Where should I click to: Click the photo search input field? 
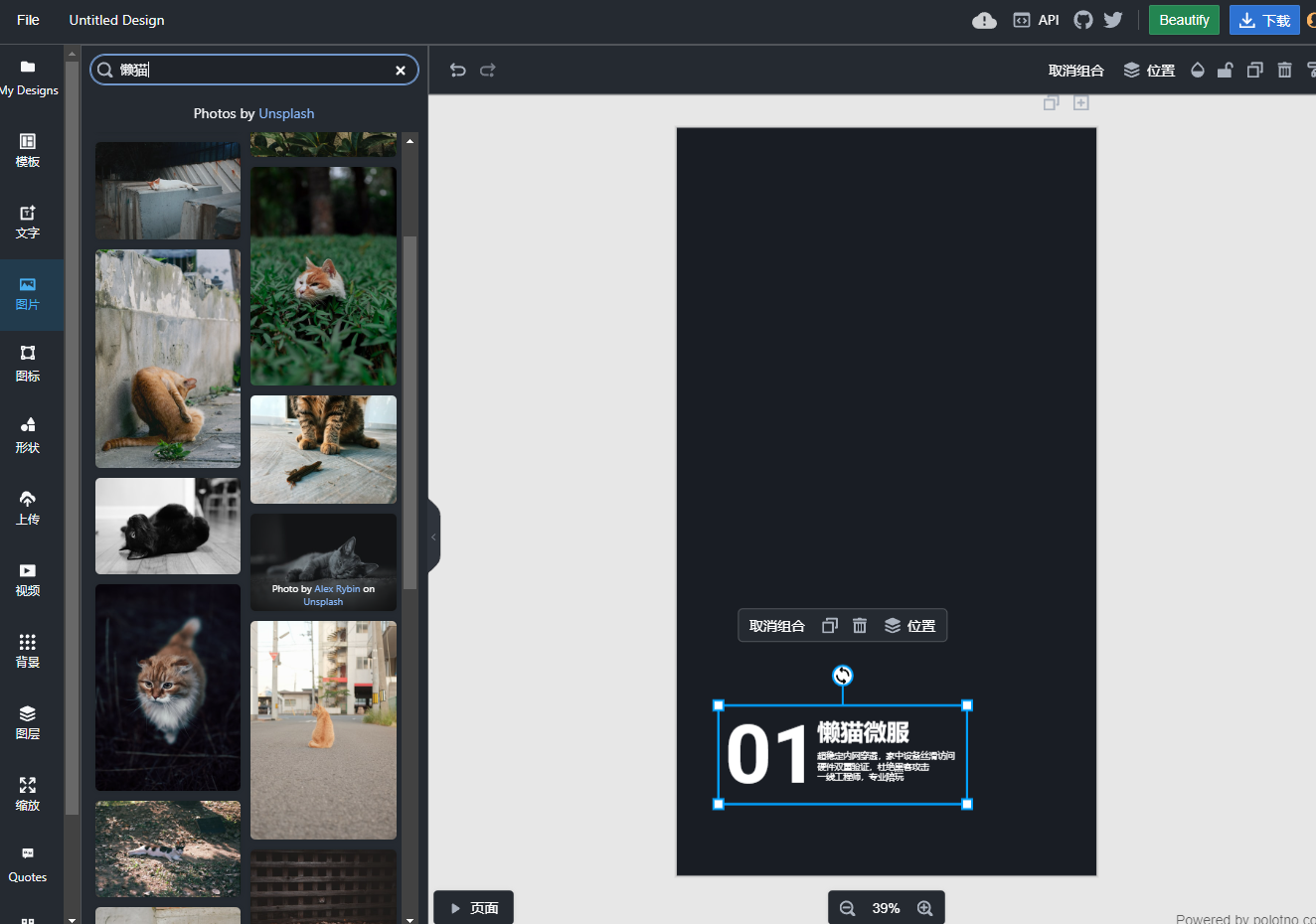pyautogui.click(x=253, y=70)
